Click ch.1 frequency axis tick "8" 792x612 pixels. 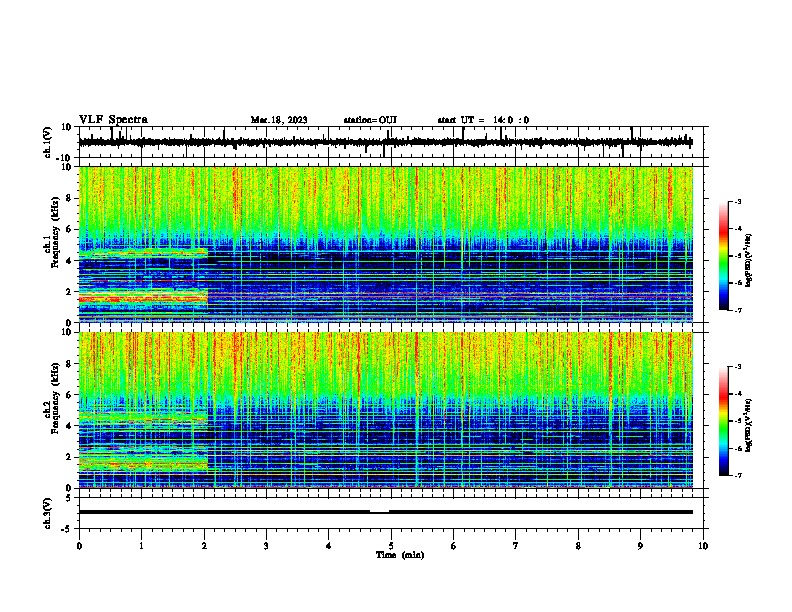pyautogui.click(x=69, y=198)
